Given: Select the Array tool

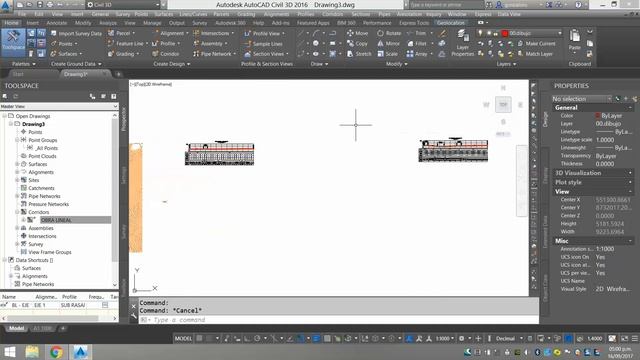Looking at the screenshot, I should 418,54.
